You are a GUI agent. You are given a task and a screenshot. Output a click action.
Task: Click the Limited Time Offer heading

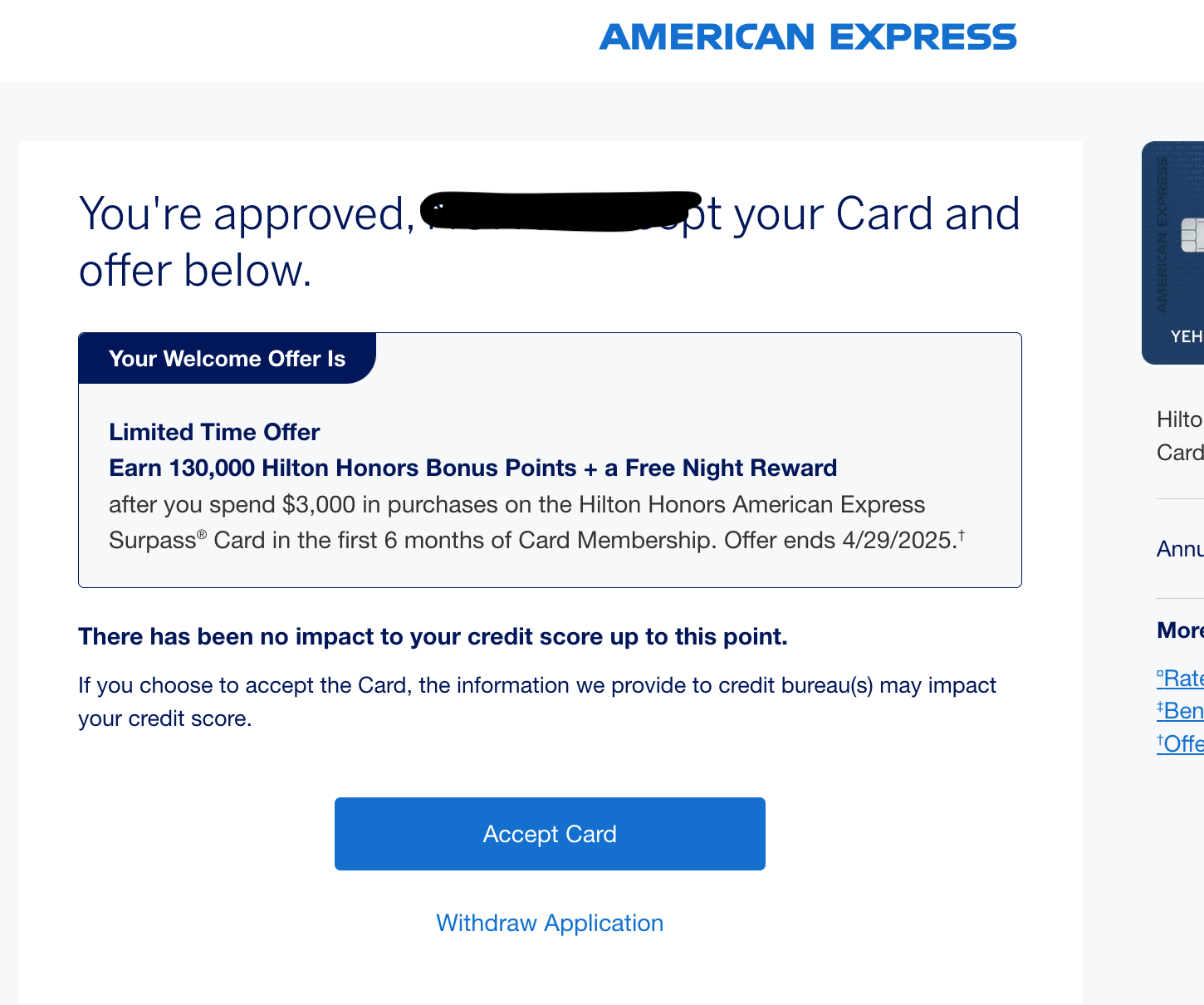click(x=214, y=432)
